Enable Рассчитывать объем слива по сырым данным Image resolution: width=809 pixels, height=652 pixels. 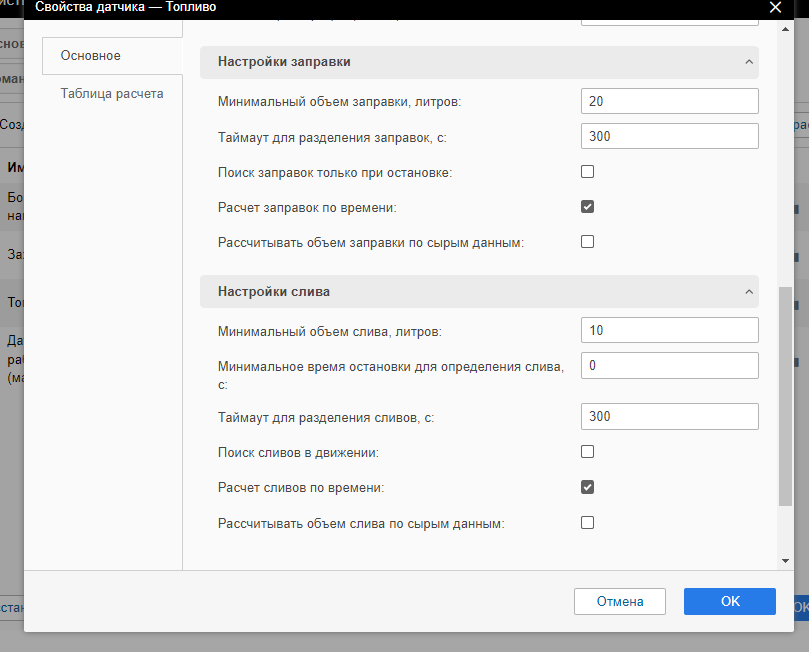pyautogui.click(x=588, y=522)
